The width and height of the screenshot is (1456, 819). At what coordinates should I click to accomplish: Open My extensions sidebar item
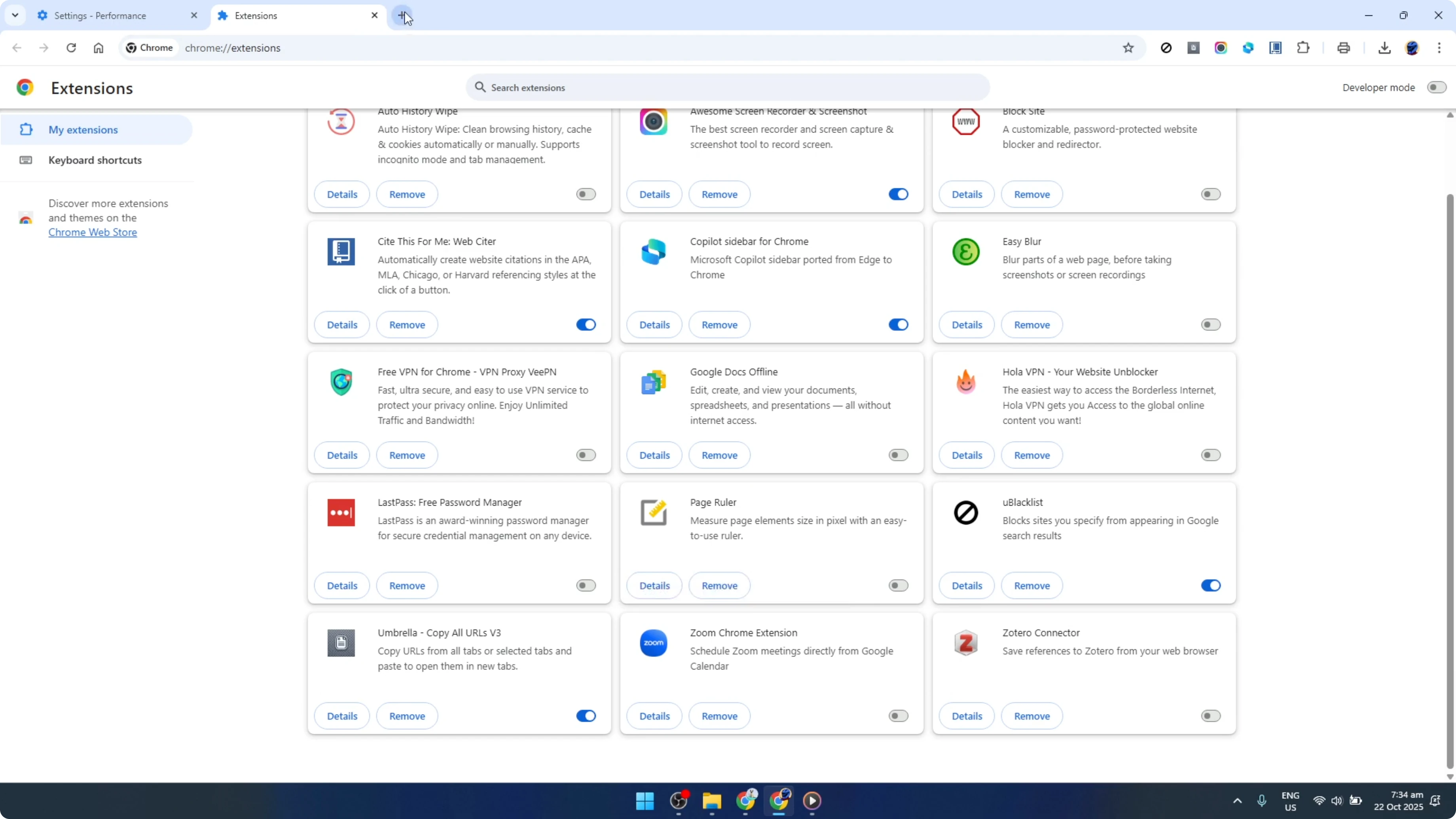(97, 130)
